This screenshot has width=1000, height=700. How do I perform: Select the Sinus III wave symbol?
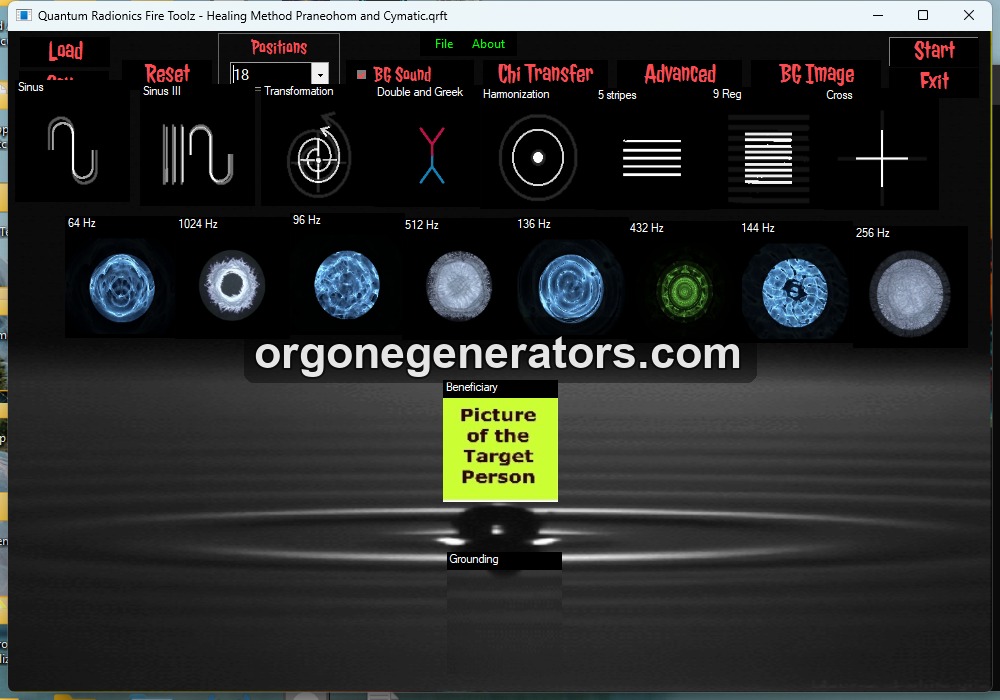[x=197, y=154]
